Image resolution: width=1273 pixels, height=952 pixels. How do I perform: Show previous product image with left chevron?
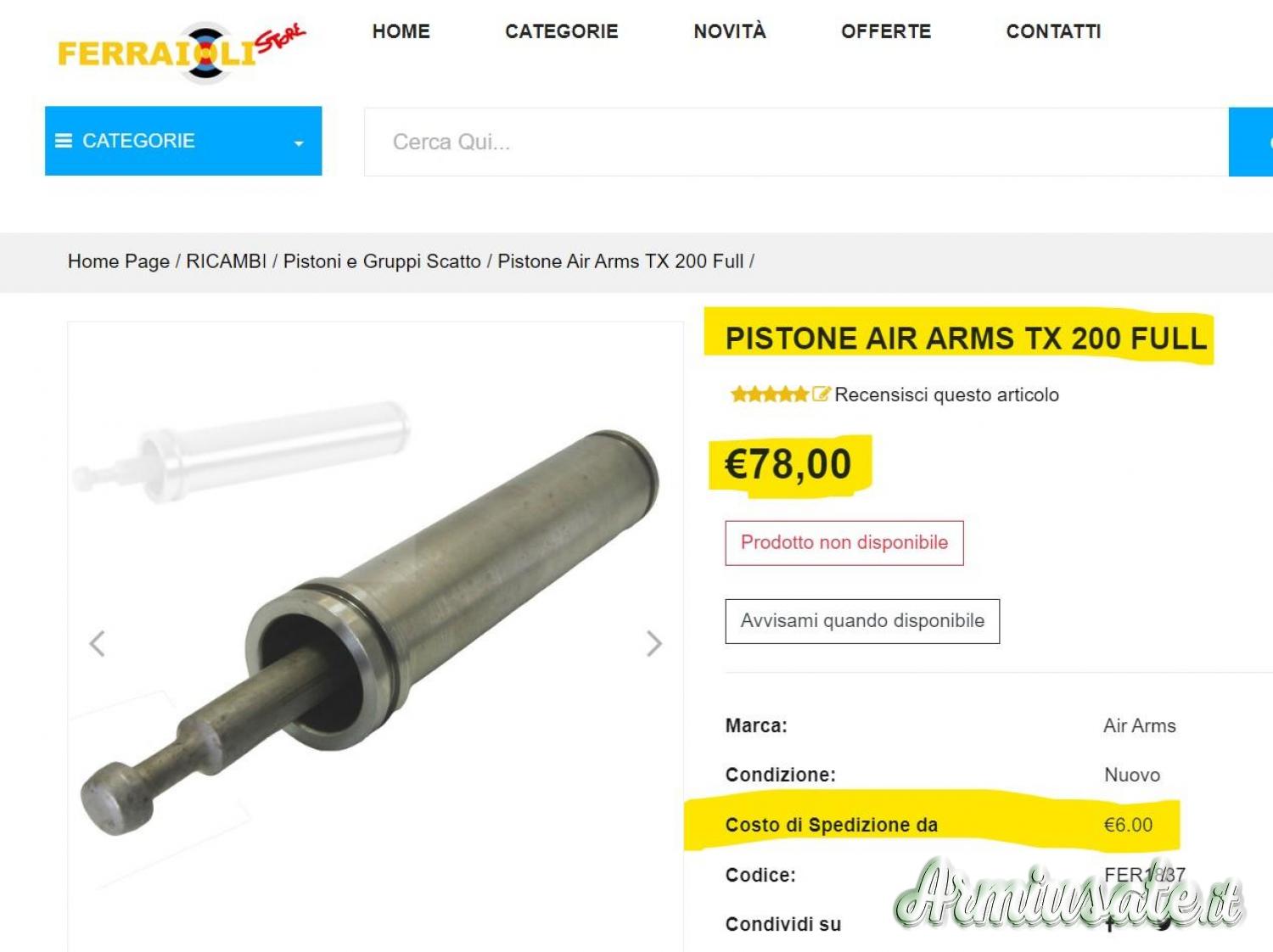coord(98,643)
